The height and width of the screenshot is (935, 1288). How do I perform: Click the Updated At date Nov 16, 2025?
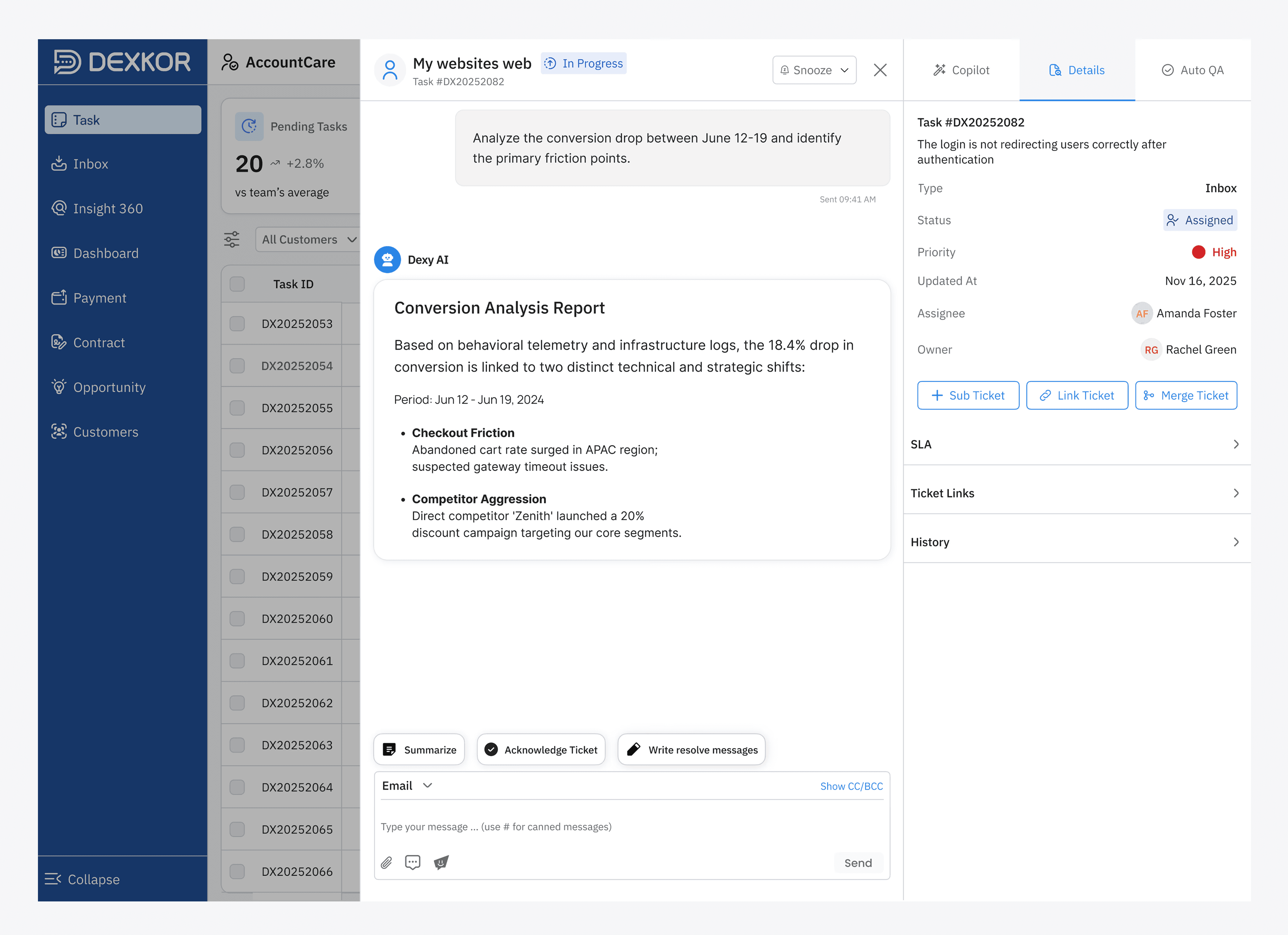click(x=1200, y=281)
